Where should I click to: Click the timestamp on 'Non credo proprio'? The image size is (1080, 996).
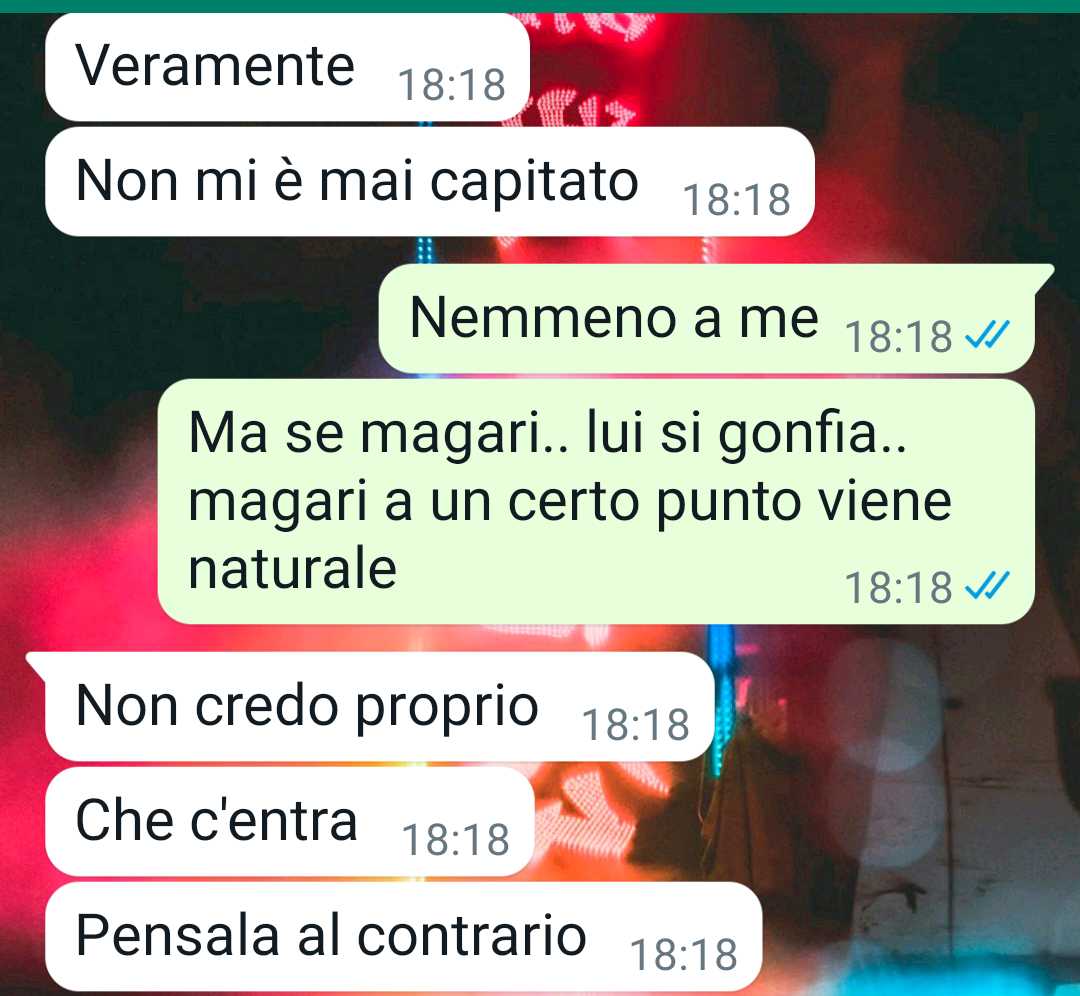[636, 725]
